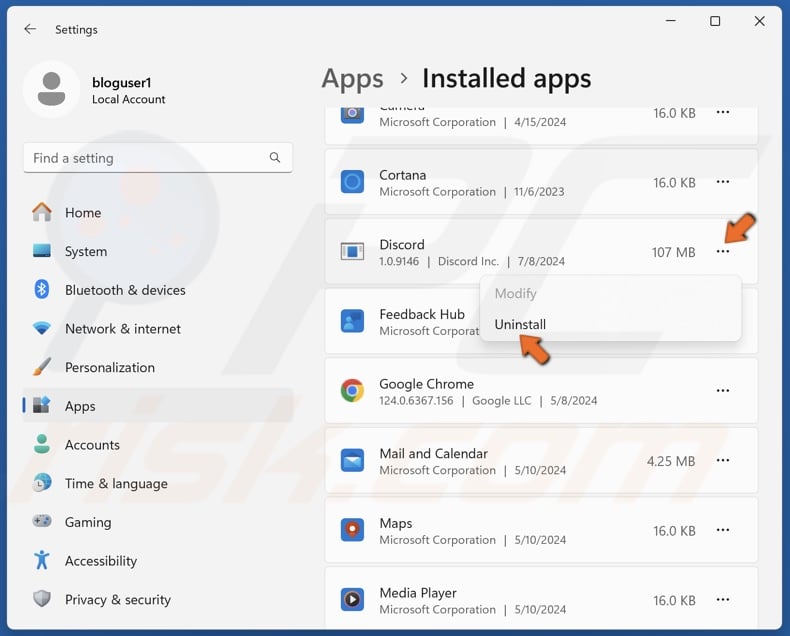Open the System settings page
Viewport: 790px width, 636px height.
click(x=158, y=251)
